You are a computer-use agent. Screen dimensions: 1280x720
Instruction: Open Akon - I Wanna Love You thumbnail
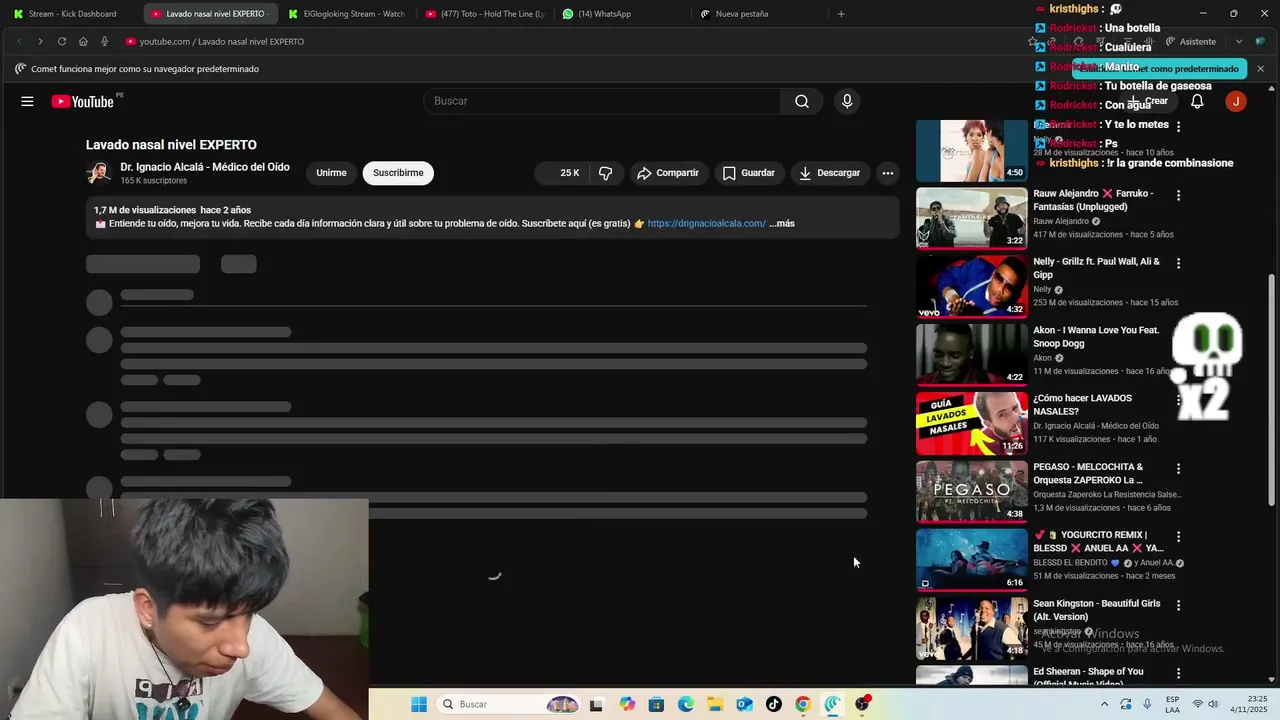[971, 354]
